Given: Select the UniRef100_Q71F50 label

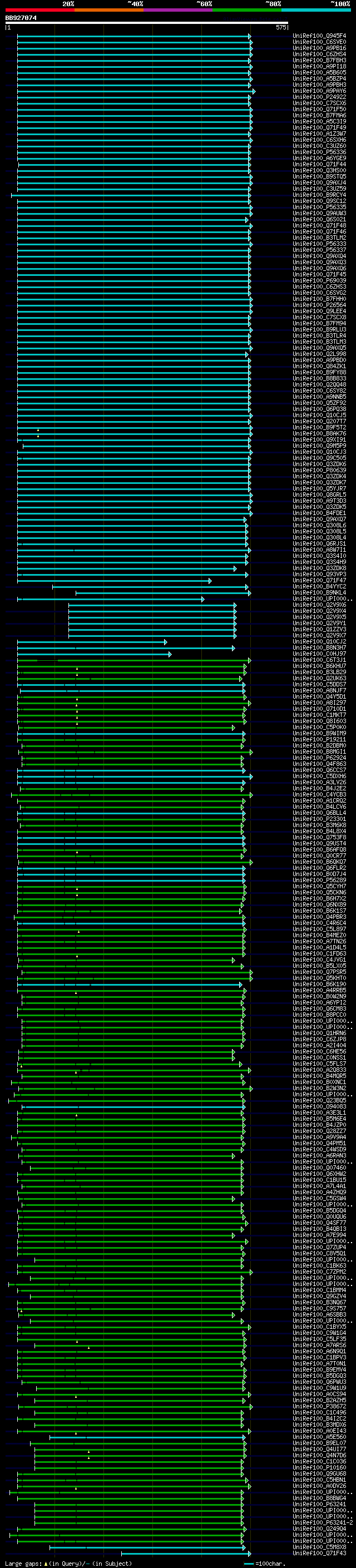Looking at the screenshot, I should (x=319, y=109).
